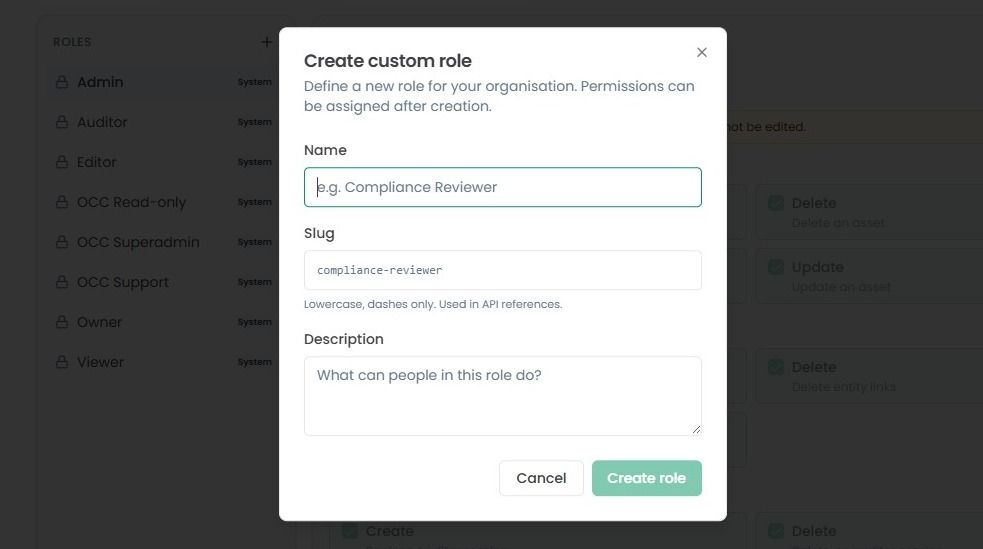Screen dimensions: 983x549
Task: Click the lock icon next to Auditor
Action: pyautogui.click(x=62, y=122)
